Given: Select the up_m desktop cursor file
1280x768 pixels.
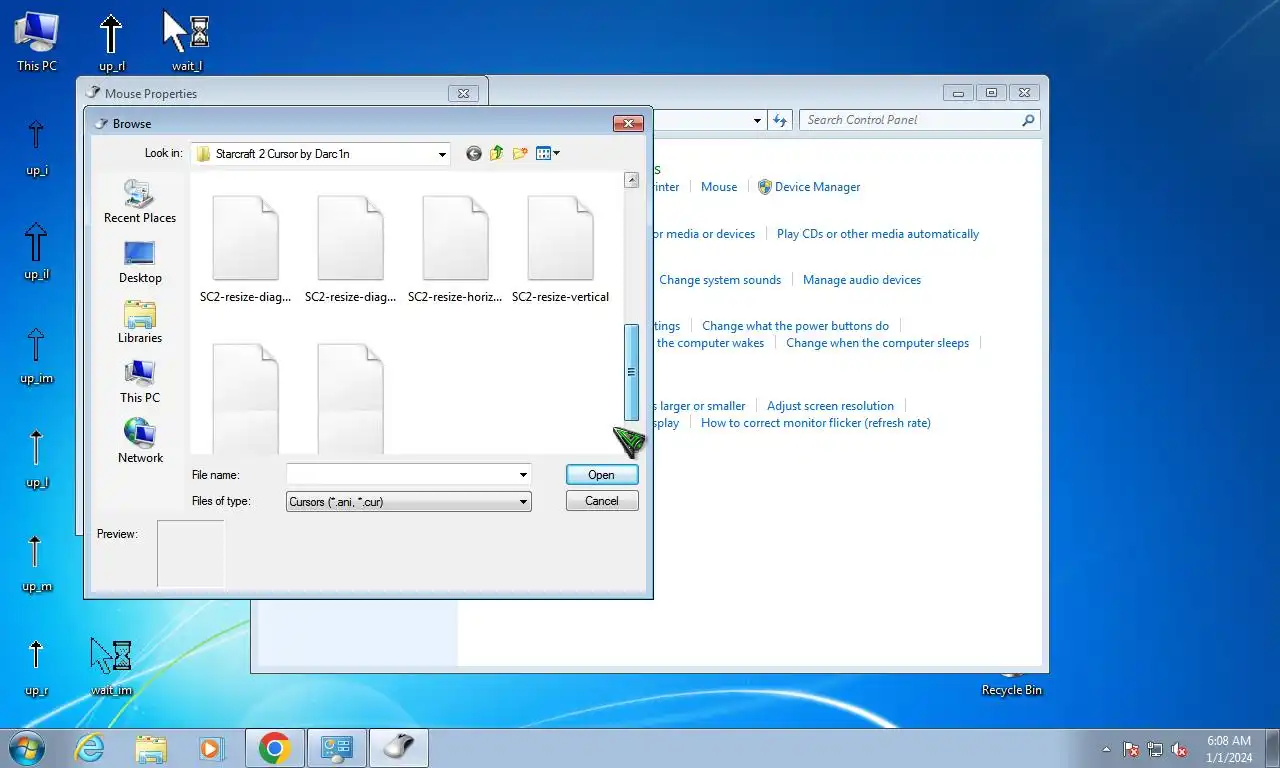Looking at the screenshot, I should pos(36,563).
